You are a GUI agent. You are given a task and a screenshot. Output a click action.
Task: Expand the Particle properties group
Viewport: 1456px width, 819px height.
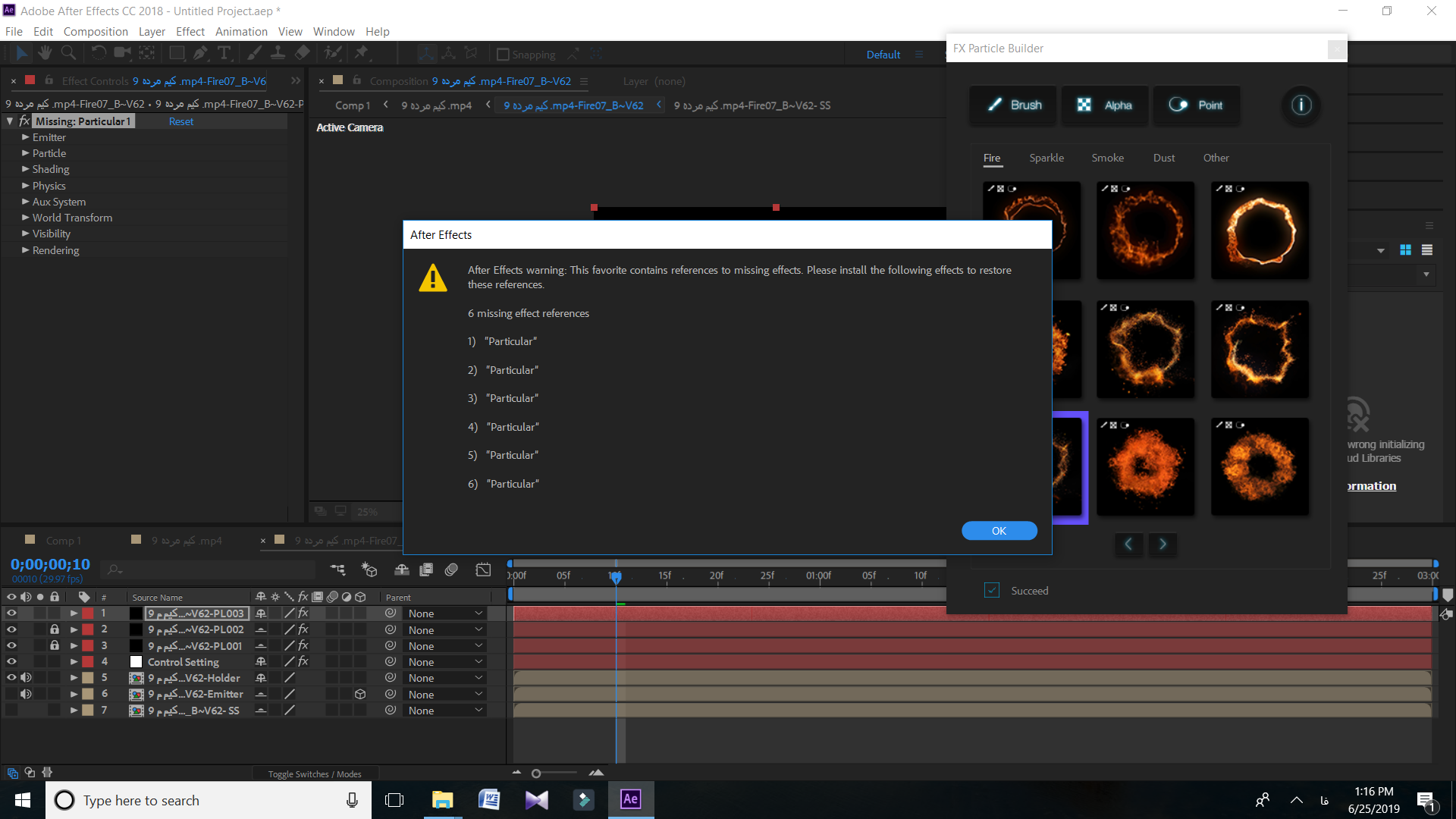[x=29, y=153]
